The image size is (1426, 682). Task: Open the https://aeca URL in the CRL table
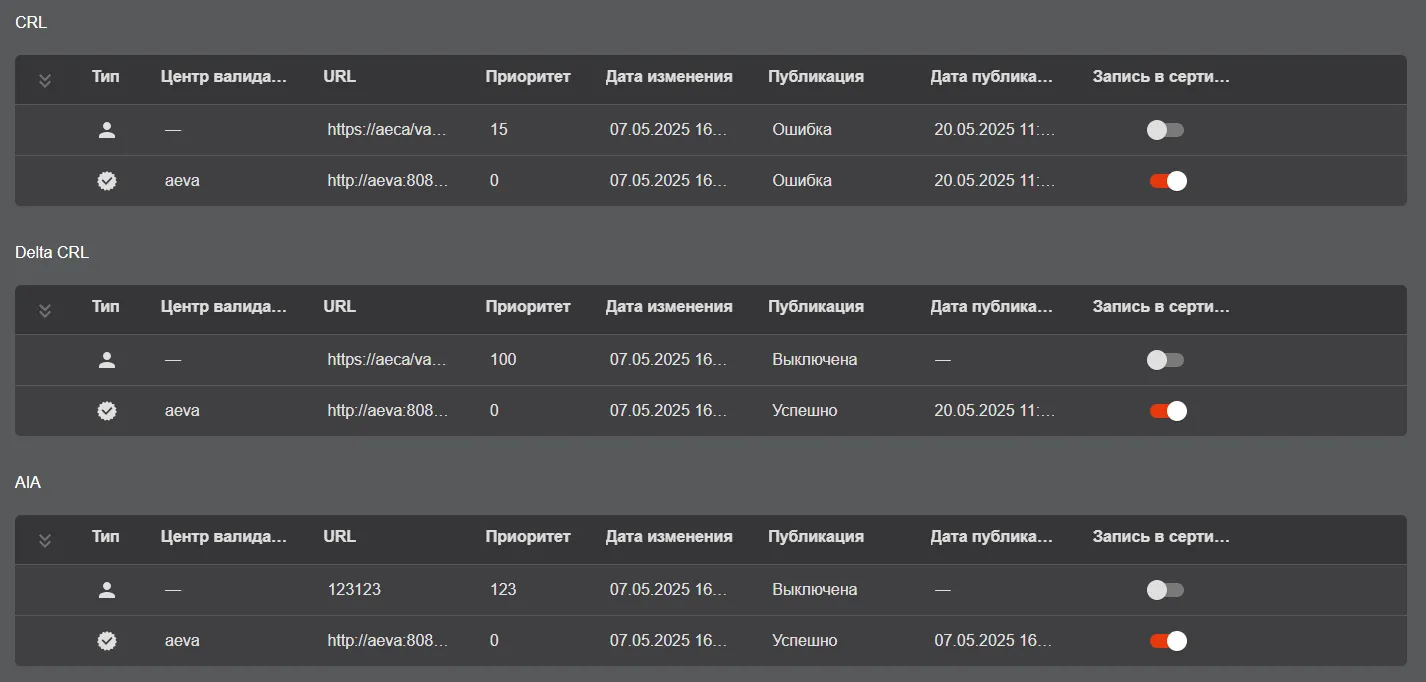387,130
